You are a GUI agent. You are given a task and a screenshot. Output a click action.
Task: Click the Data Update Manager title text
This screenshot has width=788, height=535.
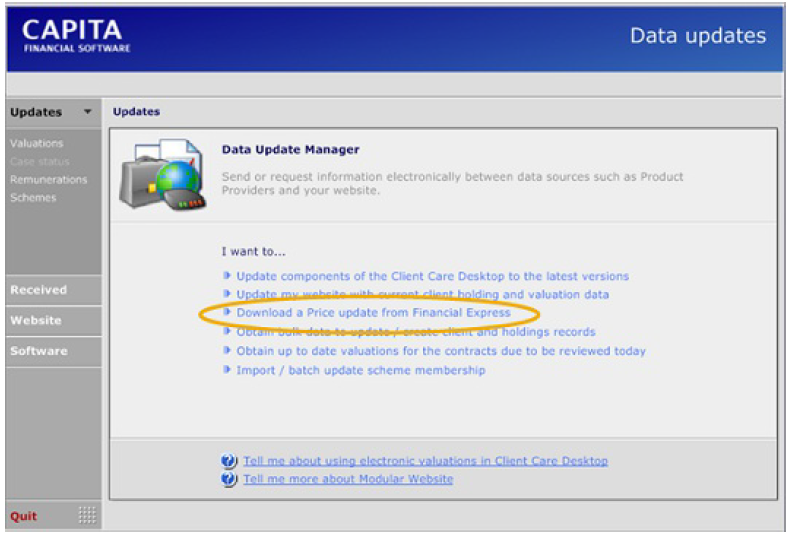290,150
